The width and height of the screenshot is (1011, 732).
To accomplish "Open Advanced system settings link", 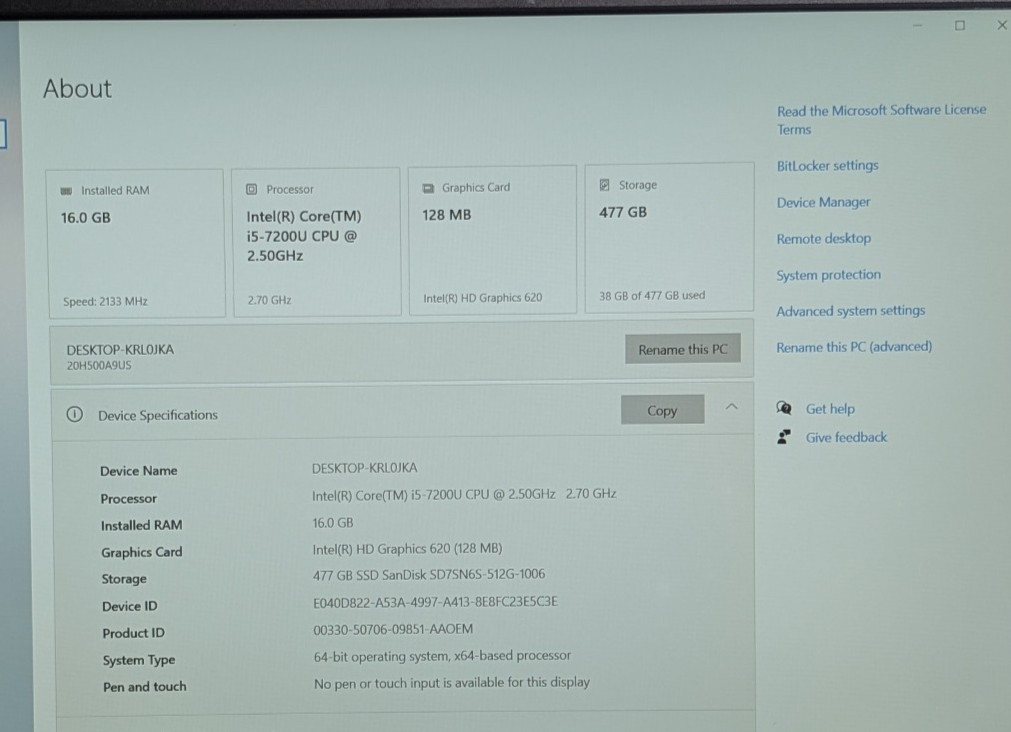I will click(850, 311).
